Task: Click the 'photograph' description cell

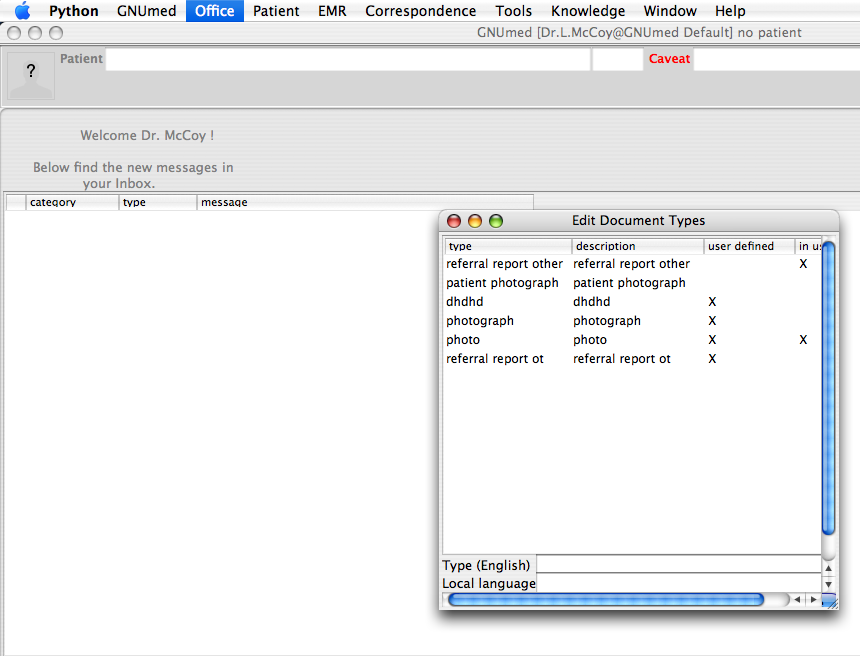Action: click(x=607, y=321)
